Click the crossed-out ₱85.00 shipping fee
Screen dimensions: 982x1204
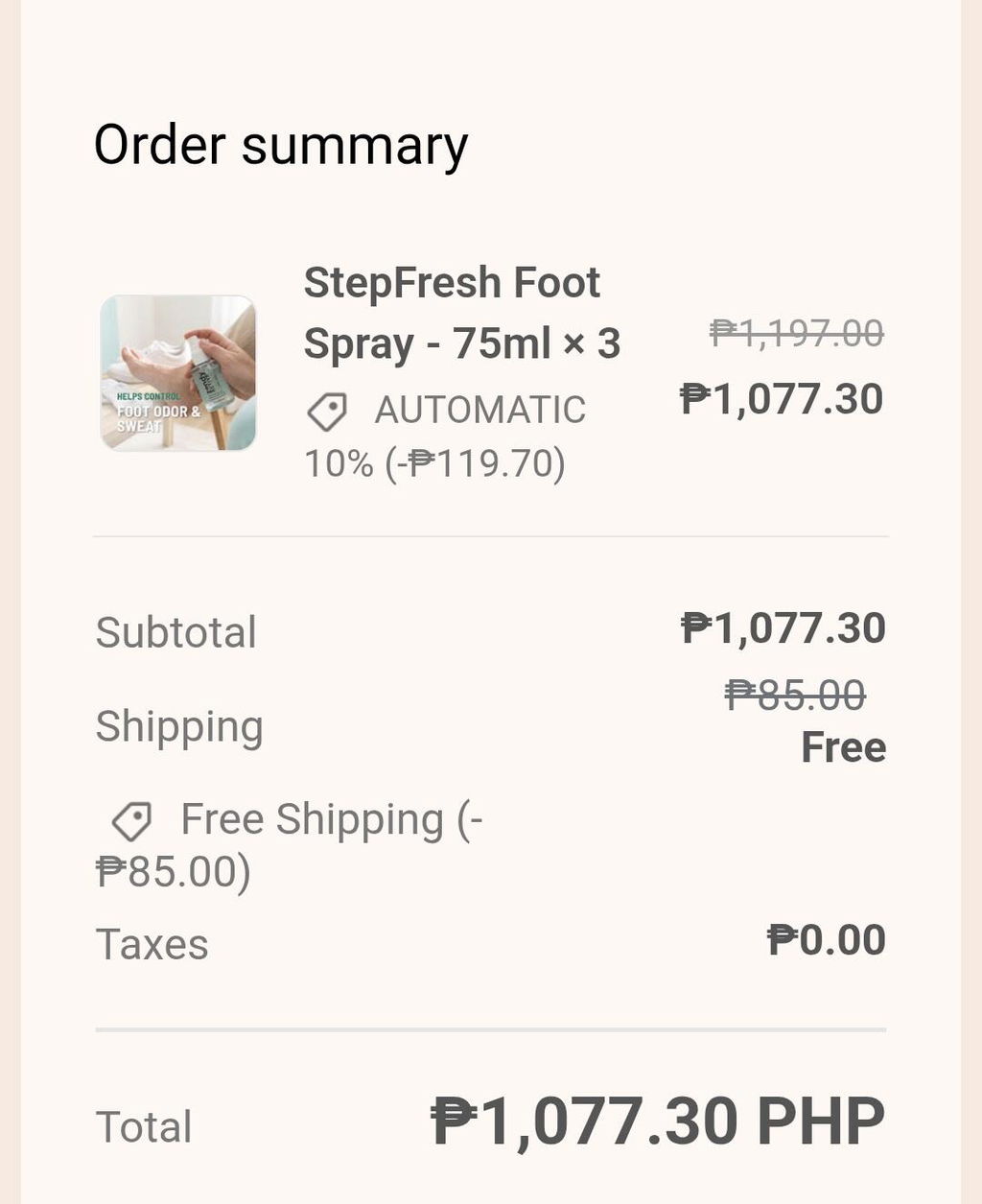[795, 695]
